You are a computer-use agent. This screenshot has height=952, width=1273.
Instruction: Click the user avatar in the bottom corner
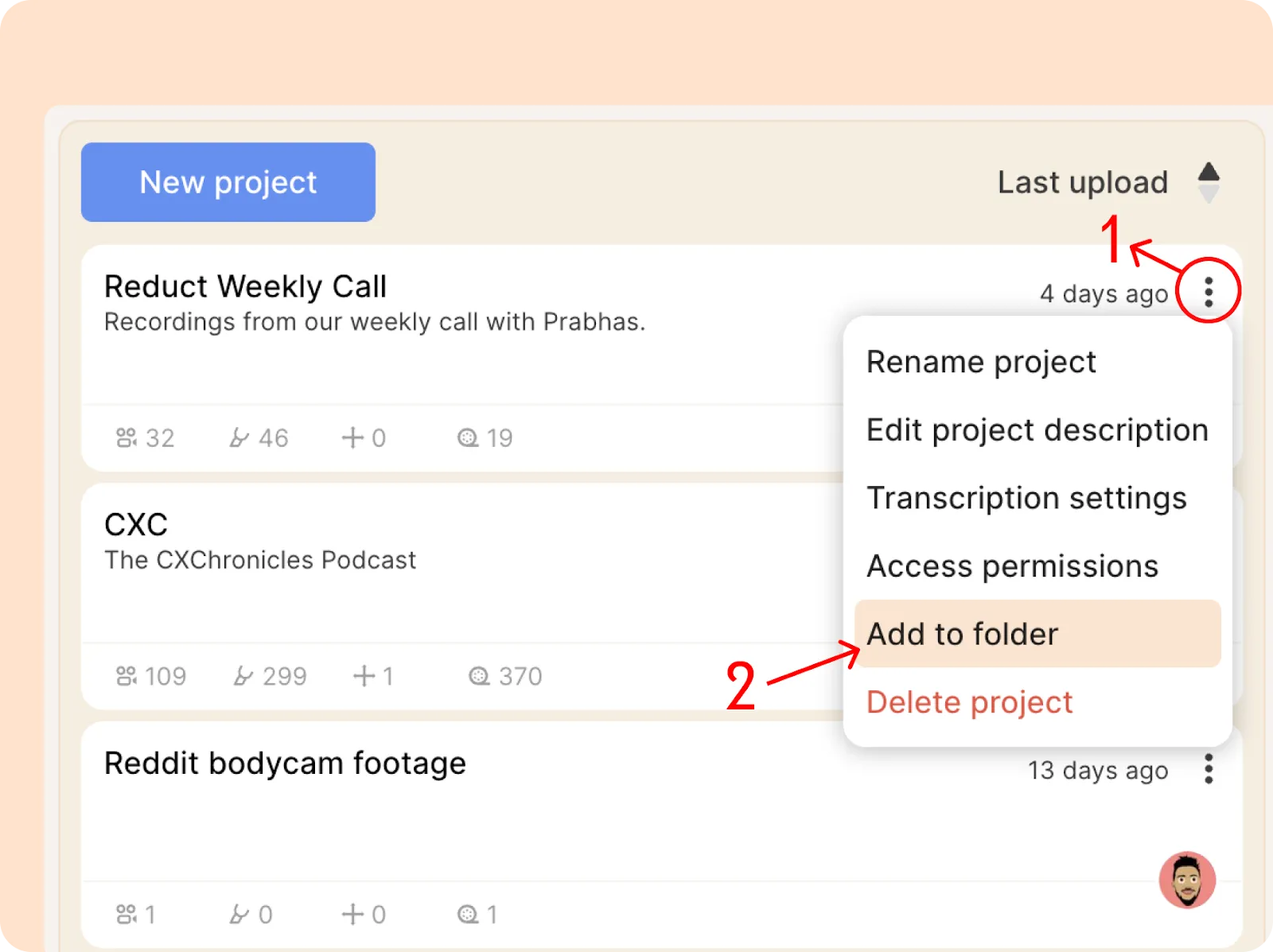coord(1187,880)
